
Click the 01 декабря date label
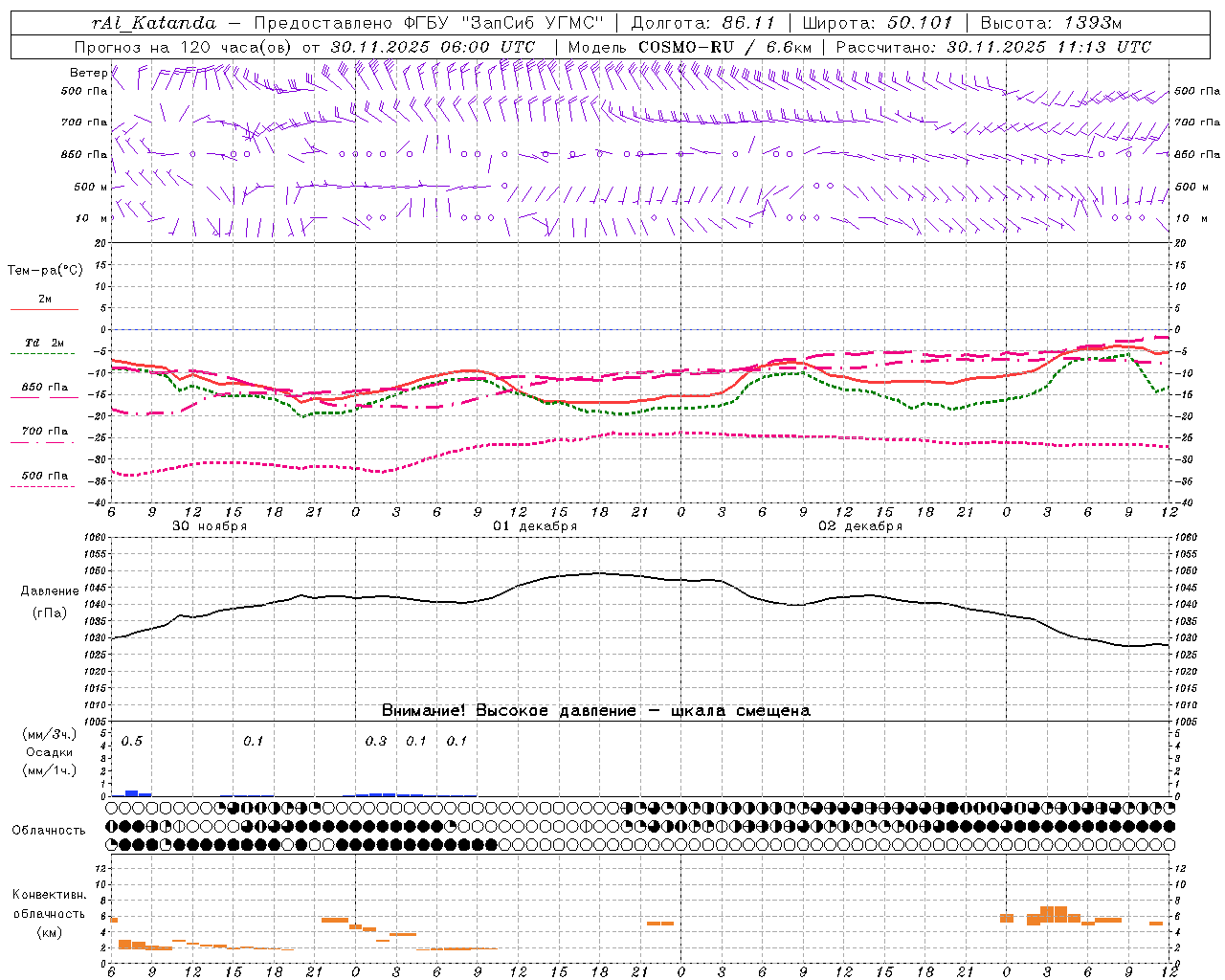point(535,526)
